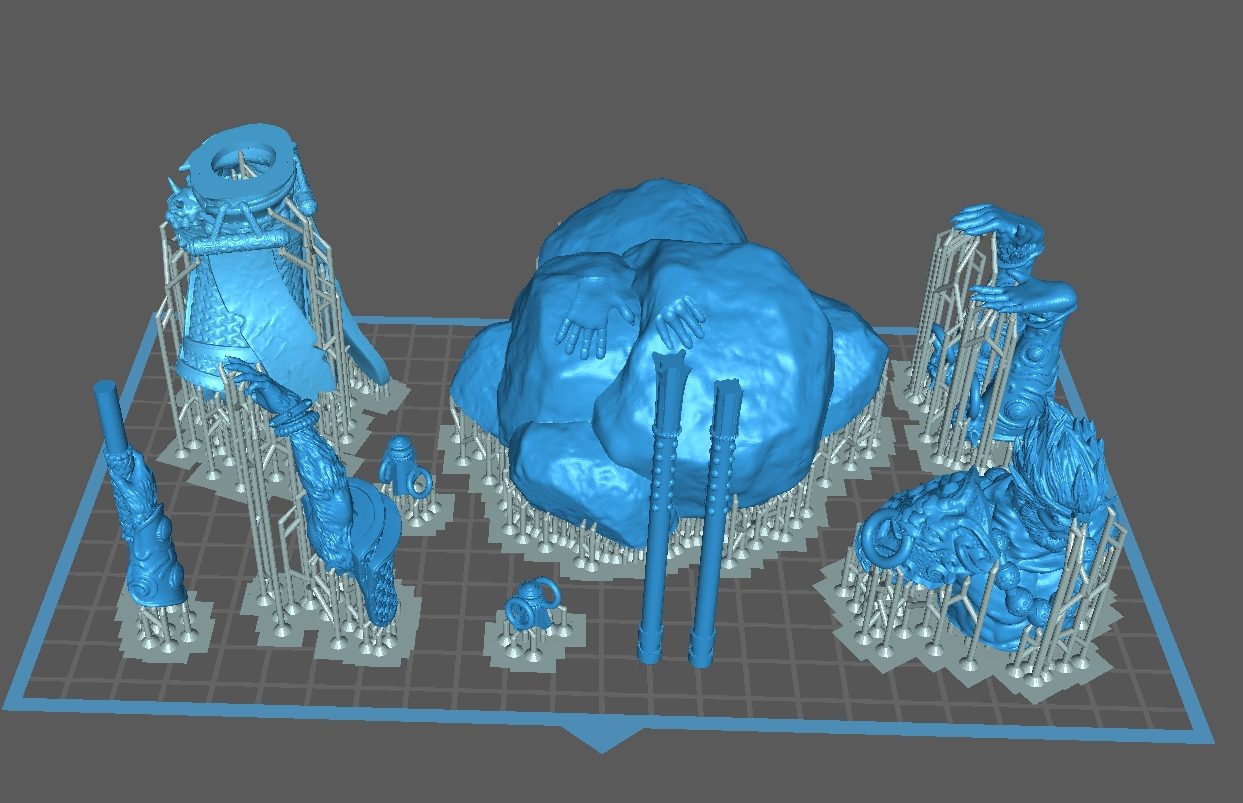Select the right staff of the two upright poles
This screenshot has width=1243, height=803.
(x=717, y=522)
